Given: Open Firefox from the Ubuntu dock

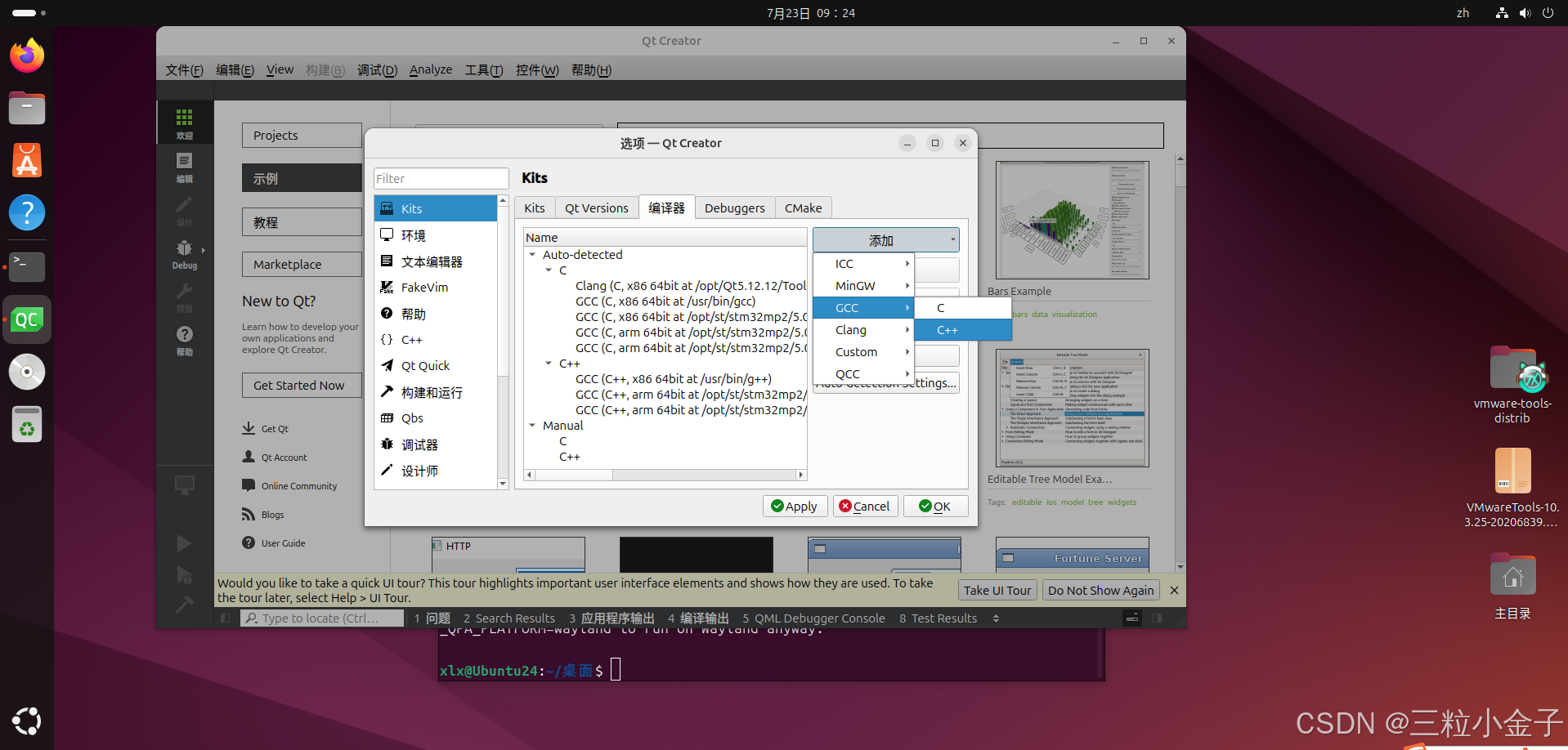Looking at the screenshot, I should [x=27, y=56].
